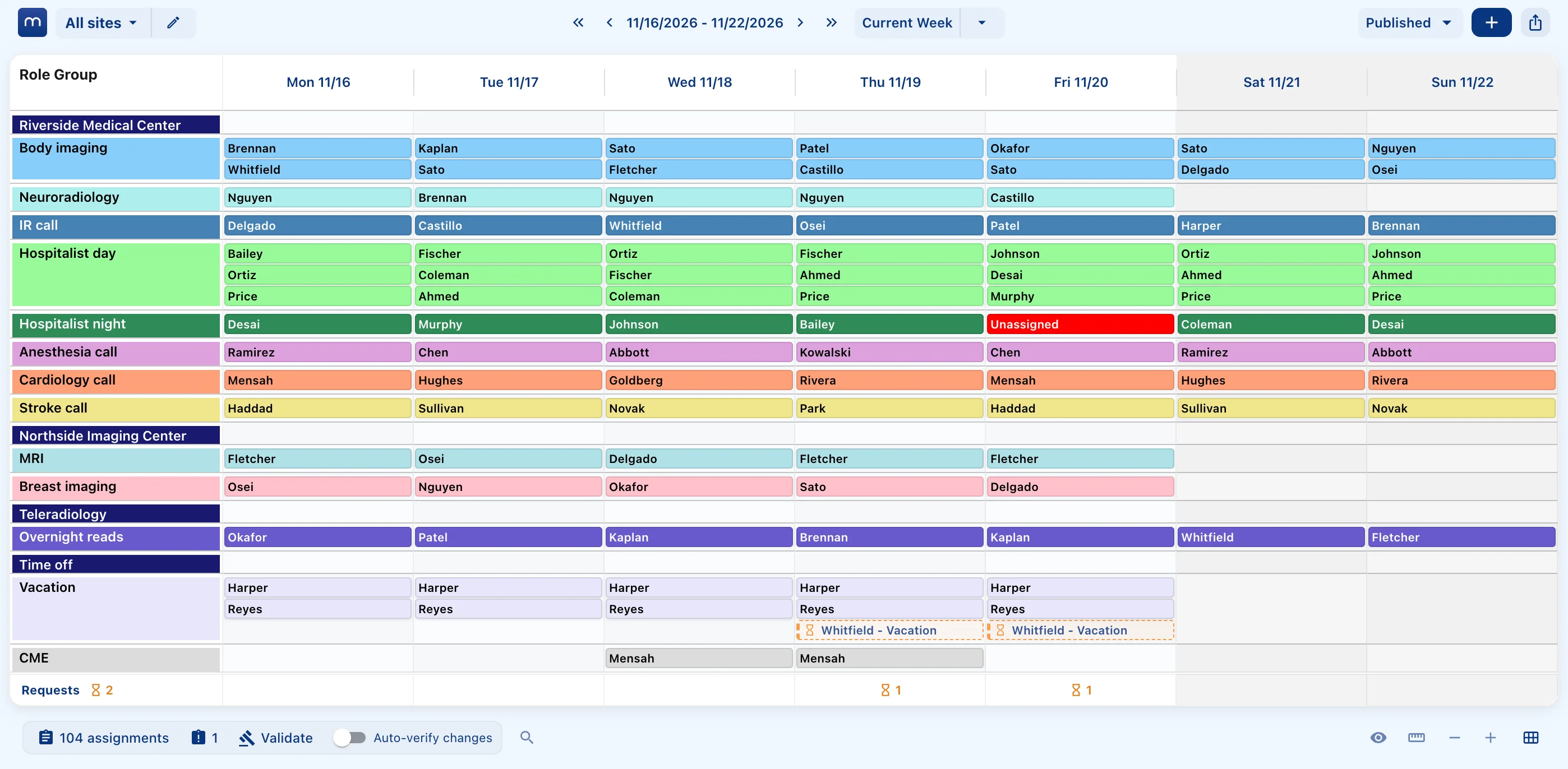Screen dimensions: 1568x769
Task: Click the Current Week button
Action: click(x=907, y=22)
